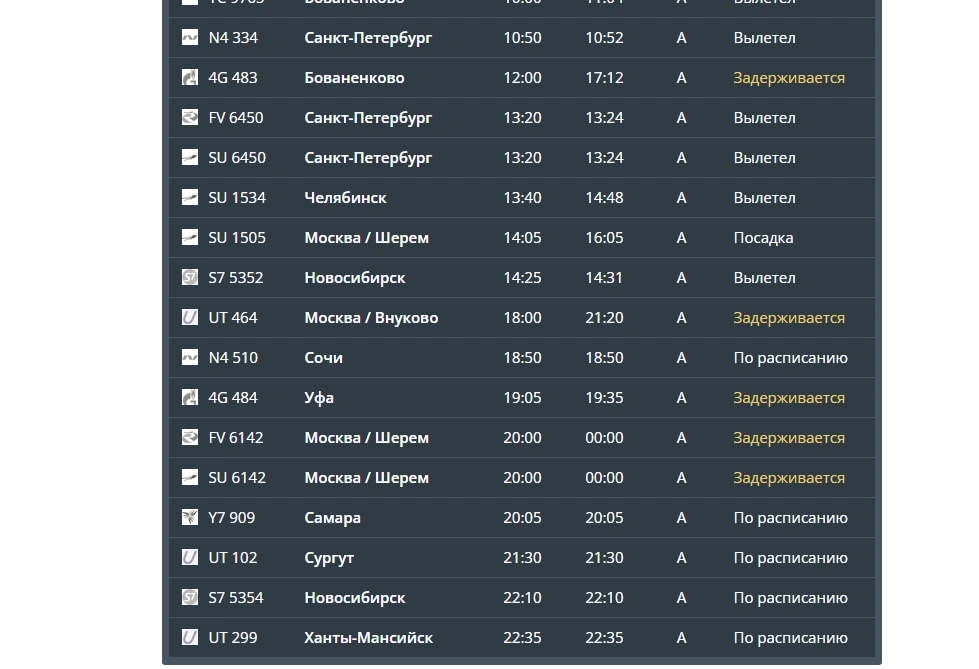
Task: Click the S7 logo beside flight S7 5352
Action: [190, 277]
